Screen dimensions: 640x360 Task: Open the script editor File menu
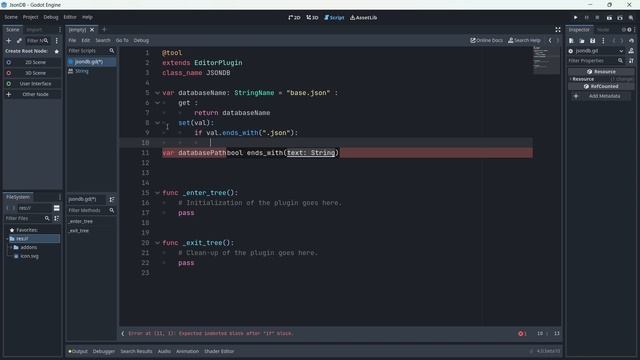click(72, 40)
